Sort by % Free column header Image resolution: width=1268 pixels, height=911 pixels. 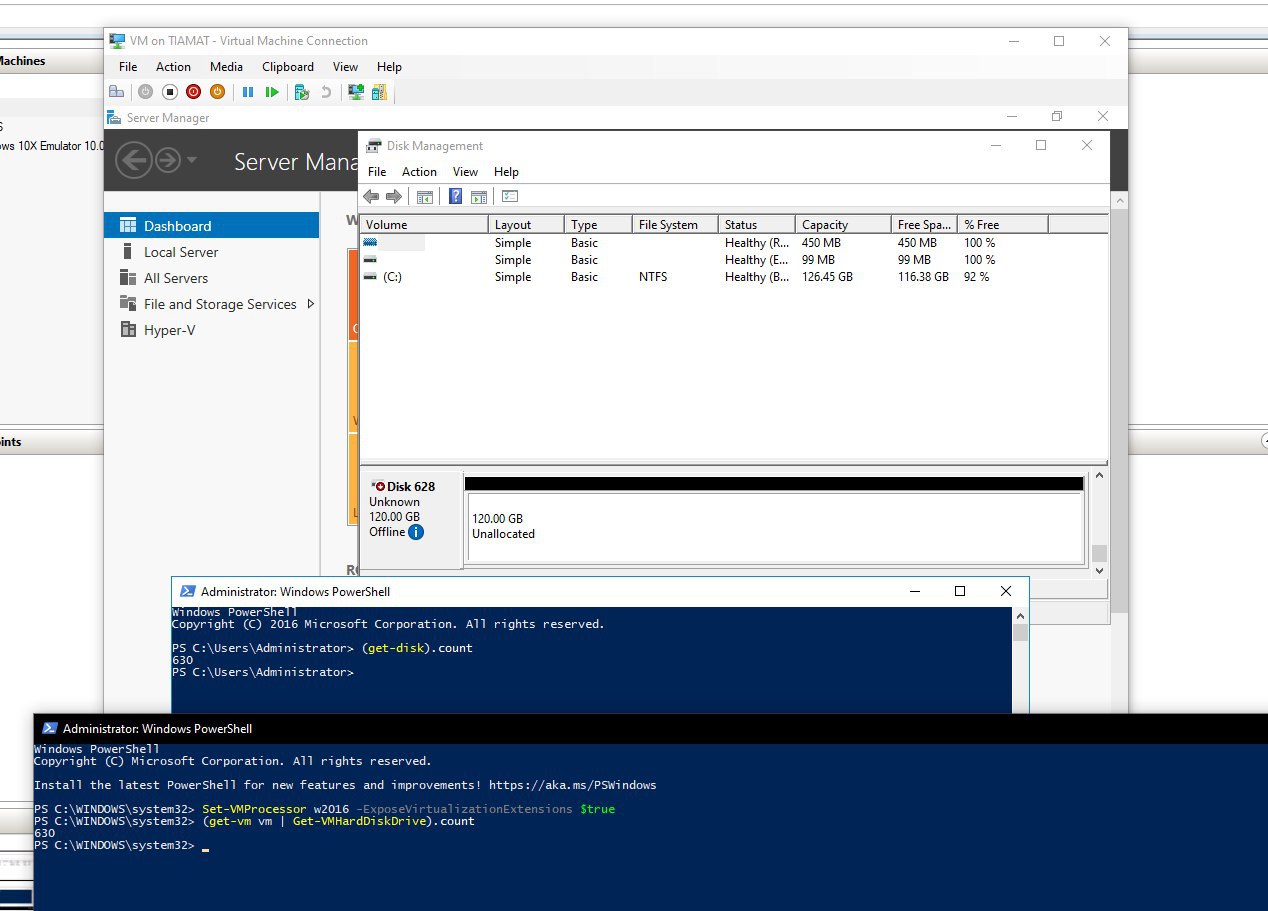(x=1003, y=225)
